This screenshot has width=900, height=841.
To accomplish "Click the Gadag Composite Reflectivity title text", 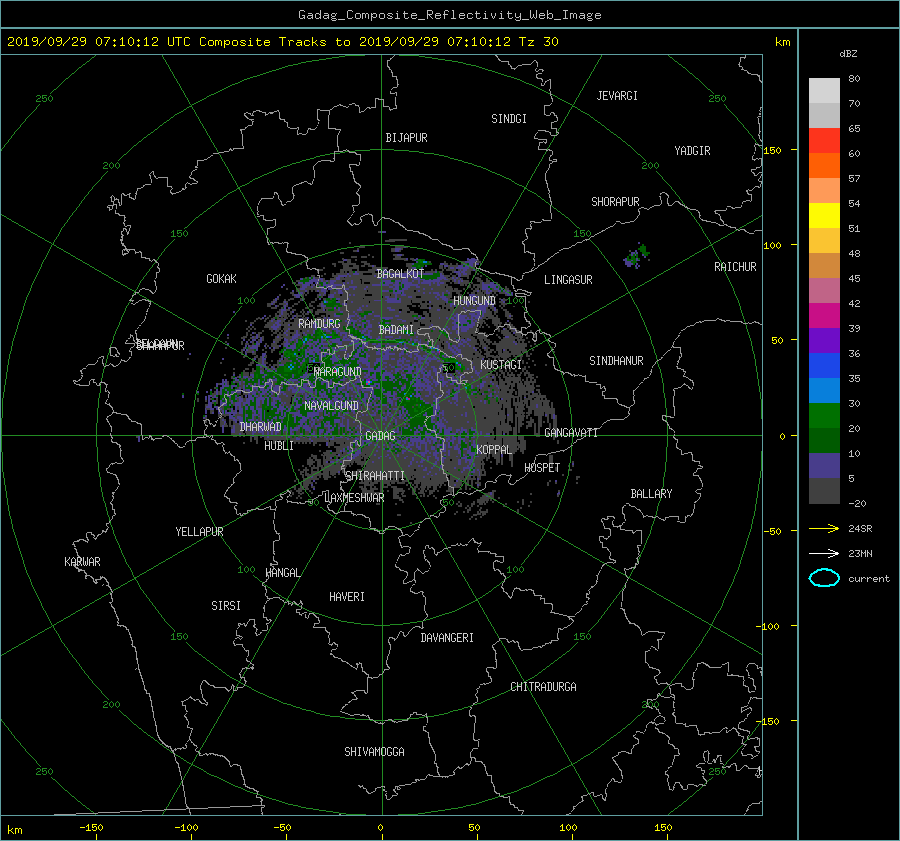I will 449,15.
